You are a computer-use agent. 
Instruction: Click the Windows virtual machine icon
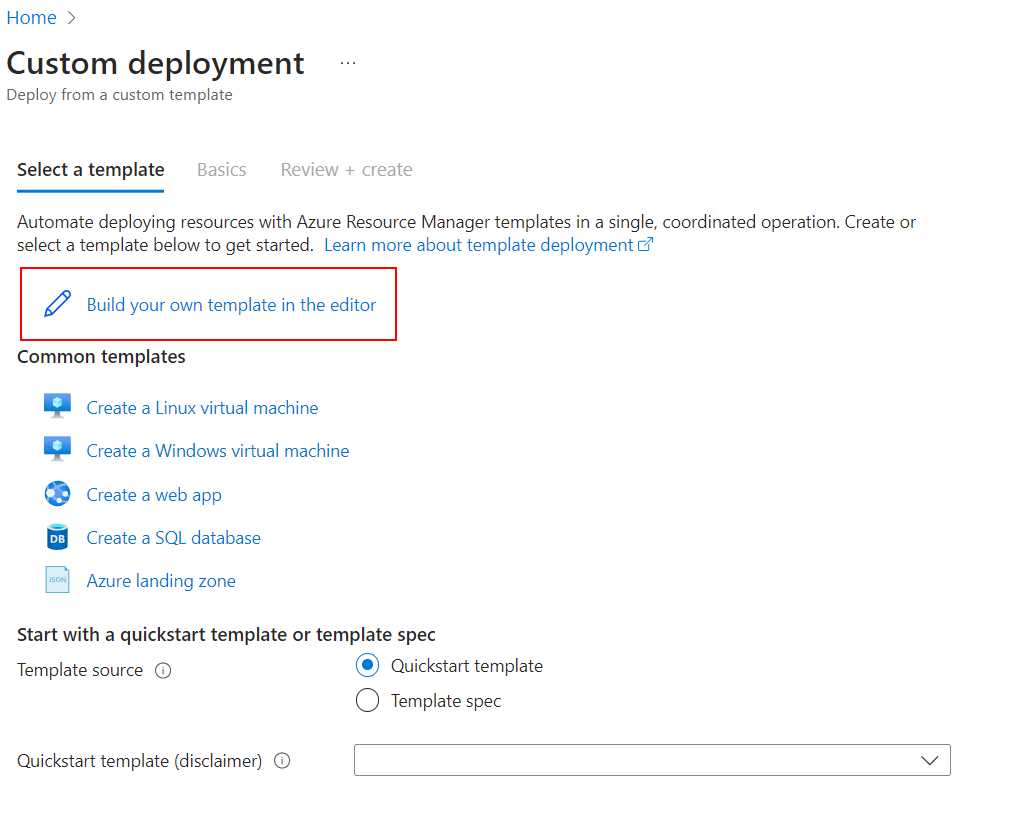point(57,449)
